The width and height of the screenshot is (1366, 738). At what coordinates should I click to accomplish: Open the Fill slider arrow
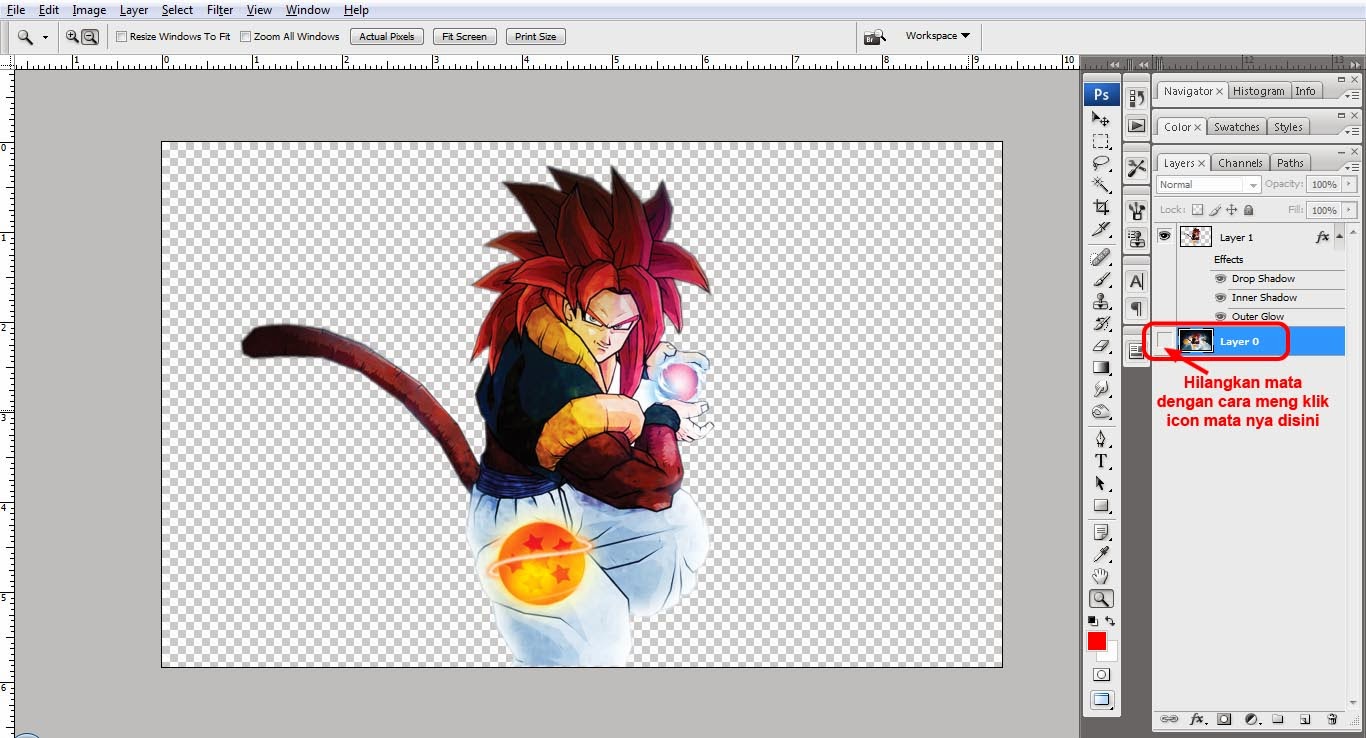pyautogui.click(x=1350, y=210)
